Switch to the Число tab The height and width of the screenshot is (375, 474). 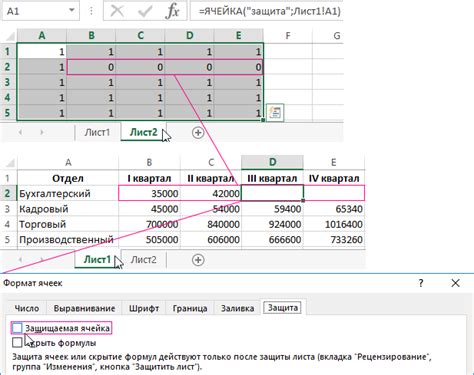point(27,308)
